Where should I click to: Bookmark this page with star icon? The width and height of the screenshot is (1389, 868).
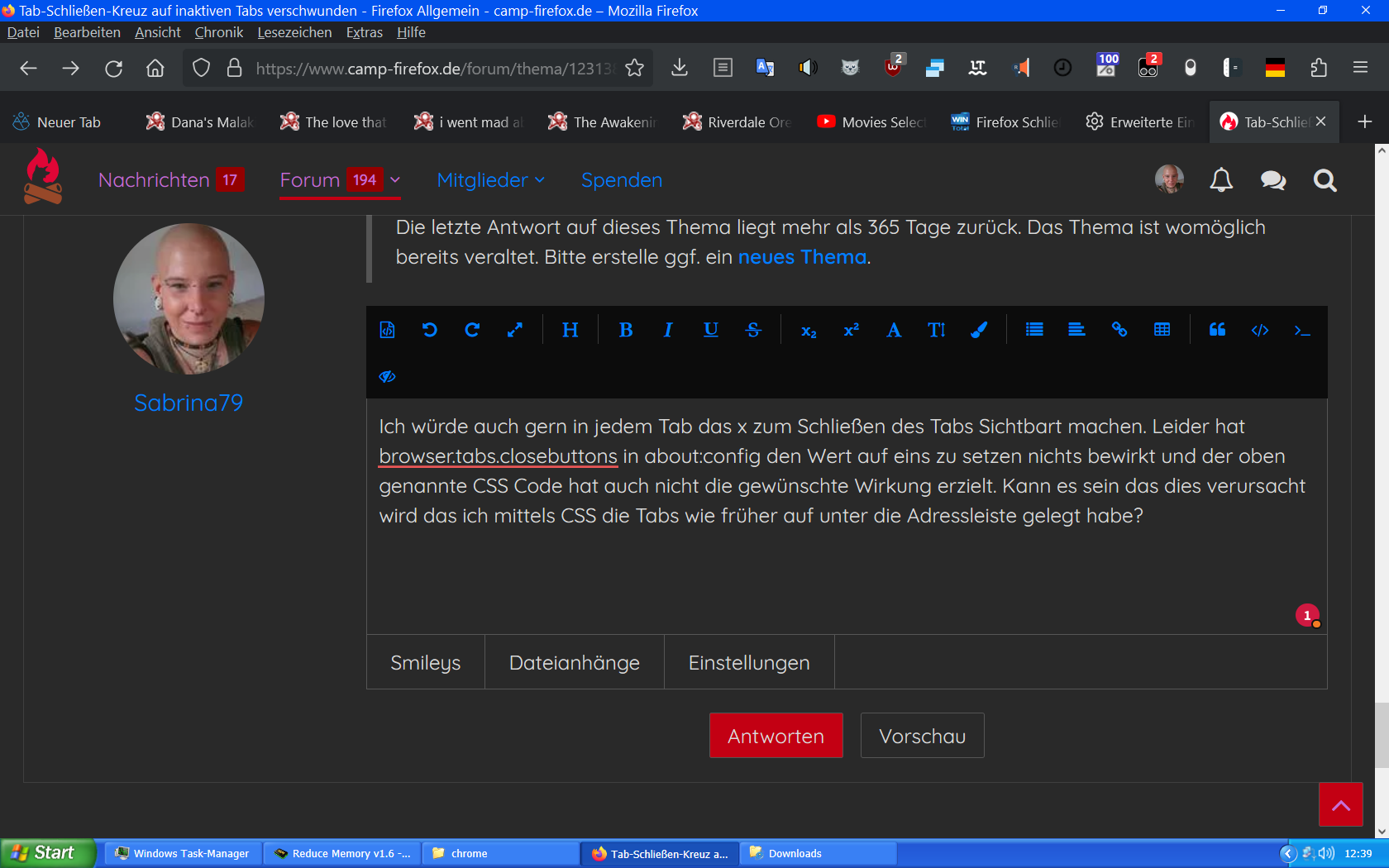pos(634,68)
